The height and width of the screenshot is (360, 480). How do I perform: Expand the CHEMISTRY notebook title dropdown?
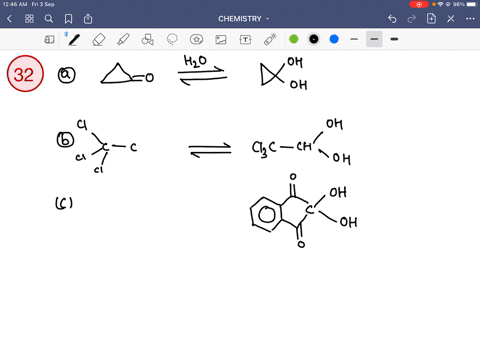244,19
